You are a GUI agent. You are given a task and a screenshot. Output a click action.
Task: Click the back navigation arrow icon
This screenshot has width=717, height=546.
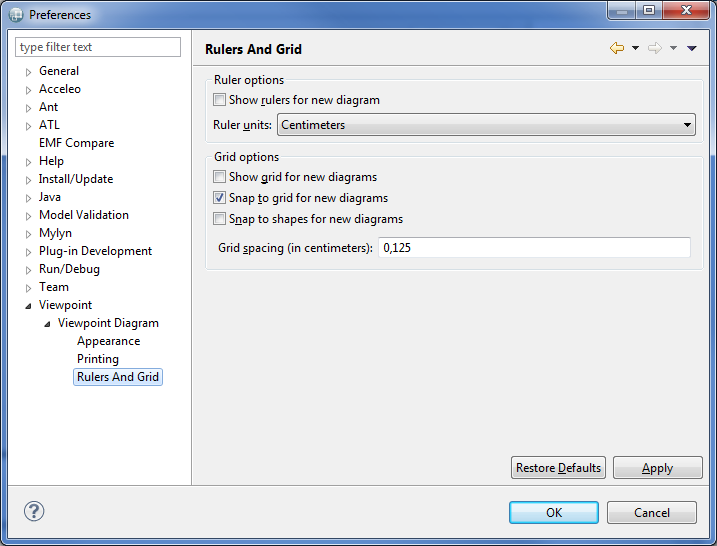click(x=617, y=48)
